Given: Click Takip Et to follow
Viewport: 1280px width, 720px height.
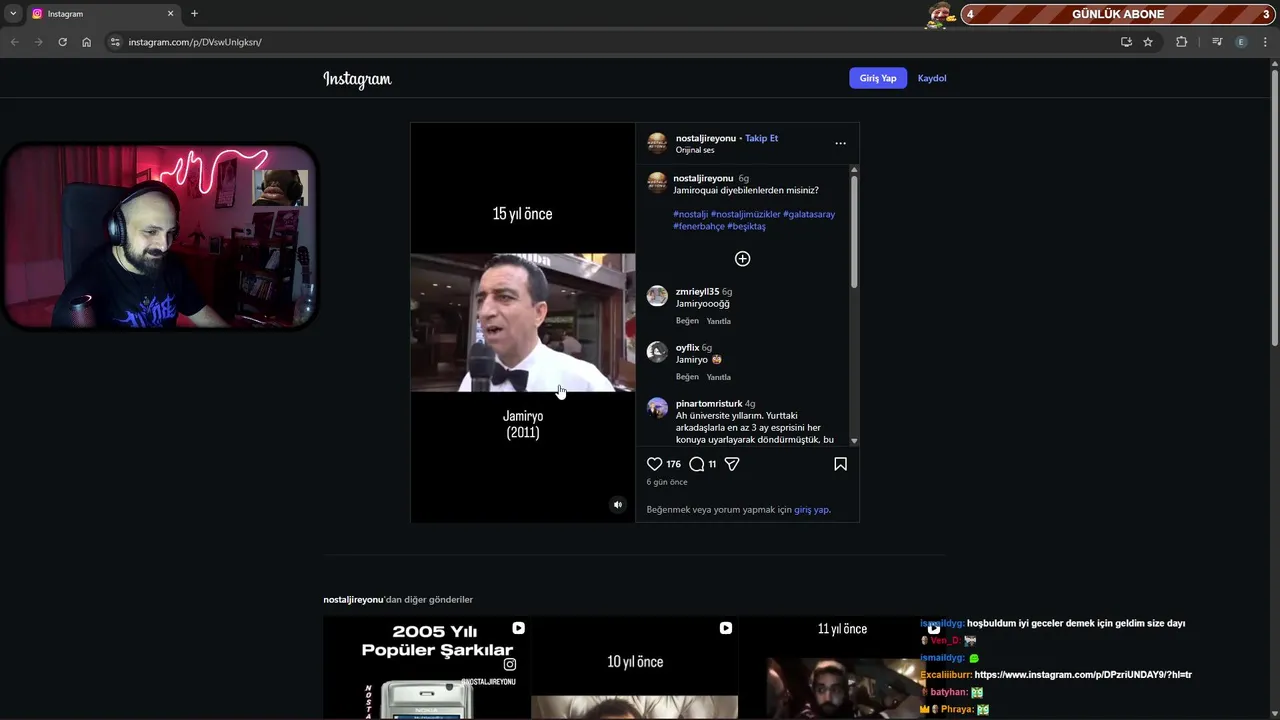Looking at the screenshot, I should (x=761, y=138).
